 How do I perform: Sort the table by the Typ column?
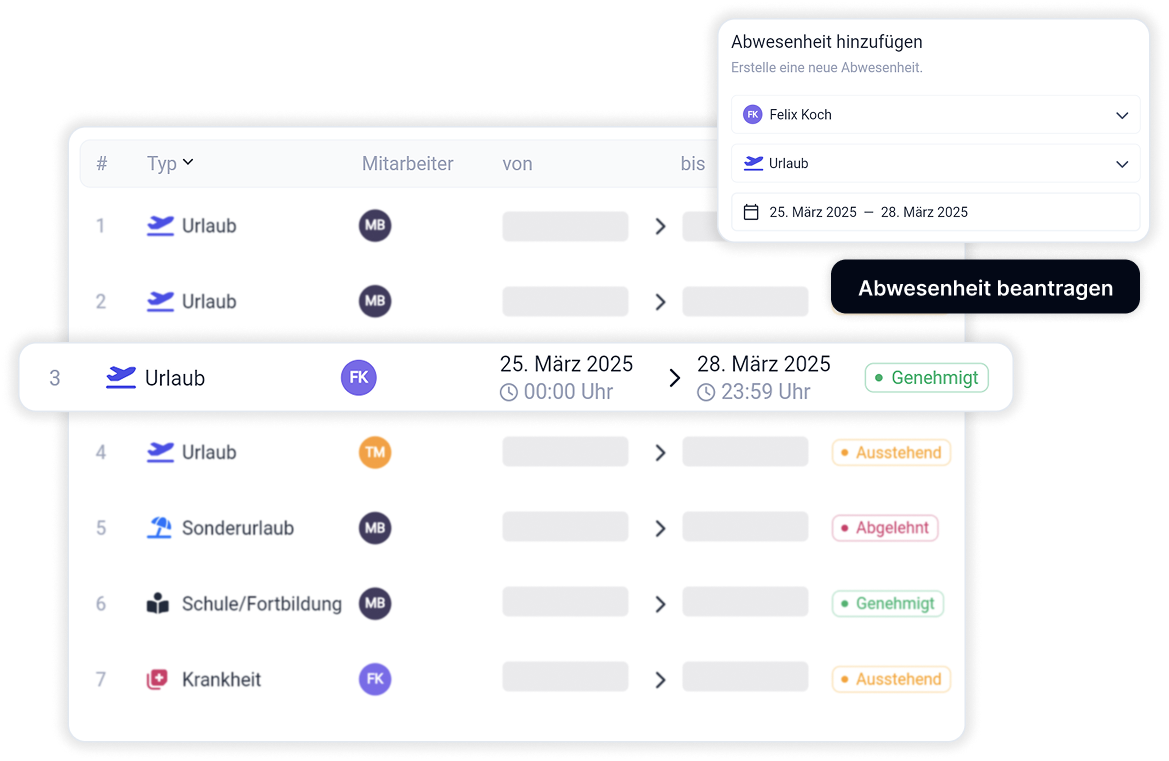pos(170,163)
